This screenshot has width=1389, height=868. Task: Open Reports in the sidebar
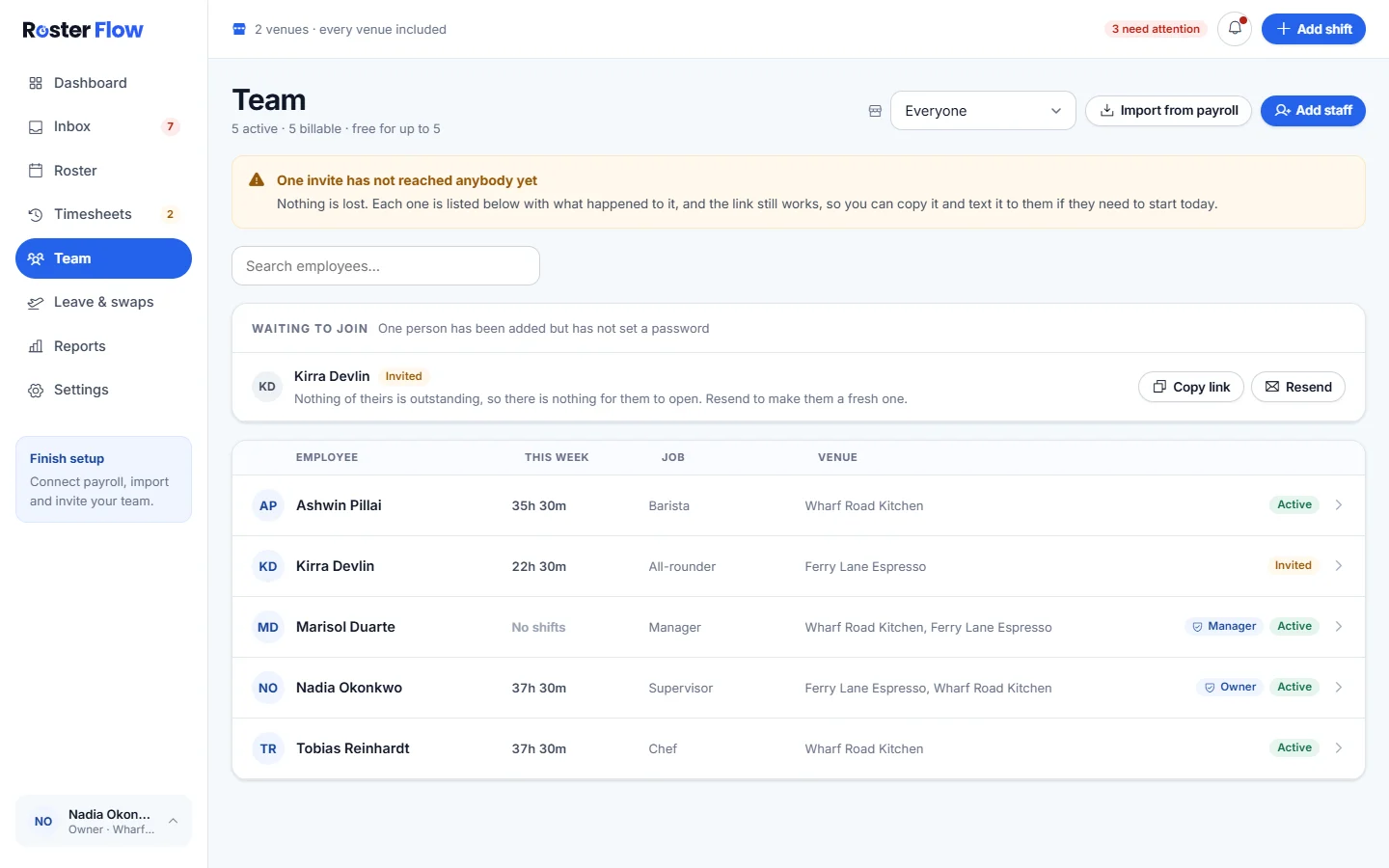click(103, 346)
